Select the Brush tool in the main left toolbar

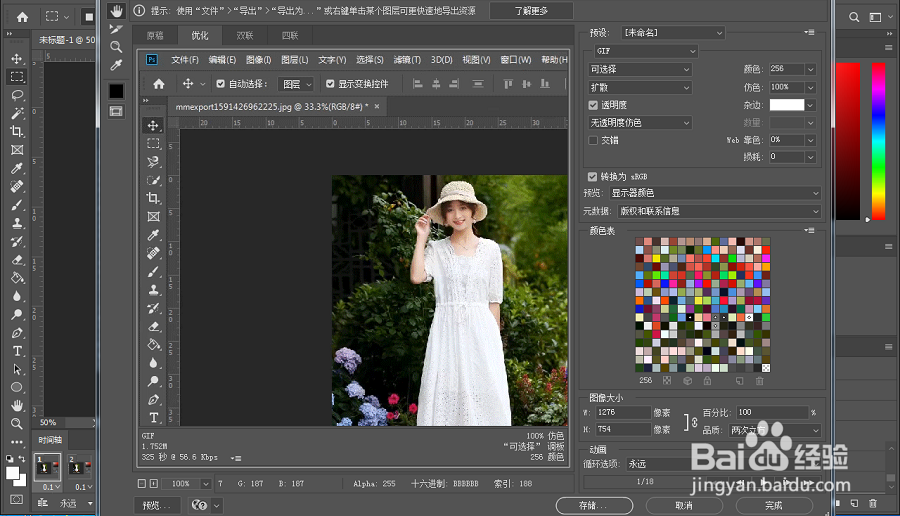(x=17, y=205)
